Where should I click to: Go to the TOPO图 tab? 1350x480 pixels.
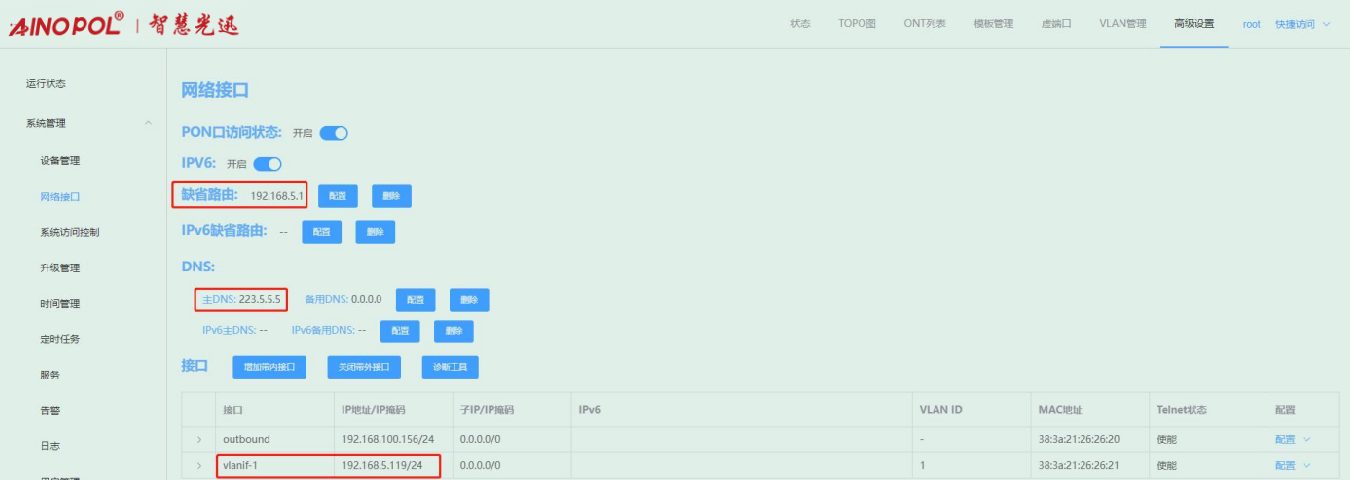tap(857, 24)
